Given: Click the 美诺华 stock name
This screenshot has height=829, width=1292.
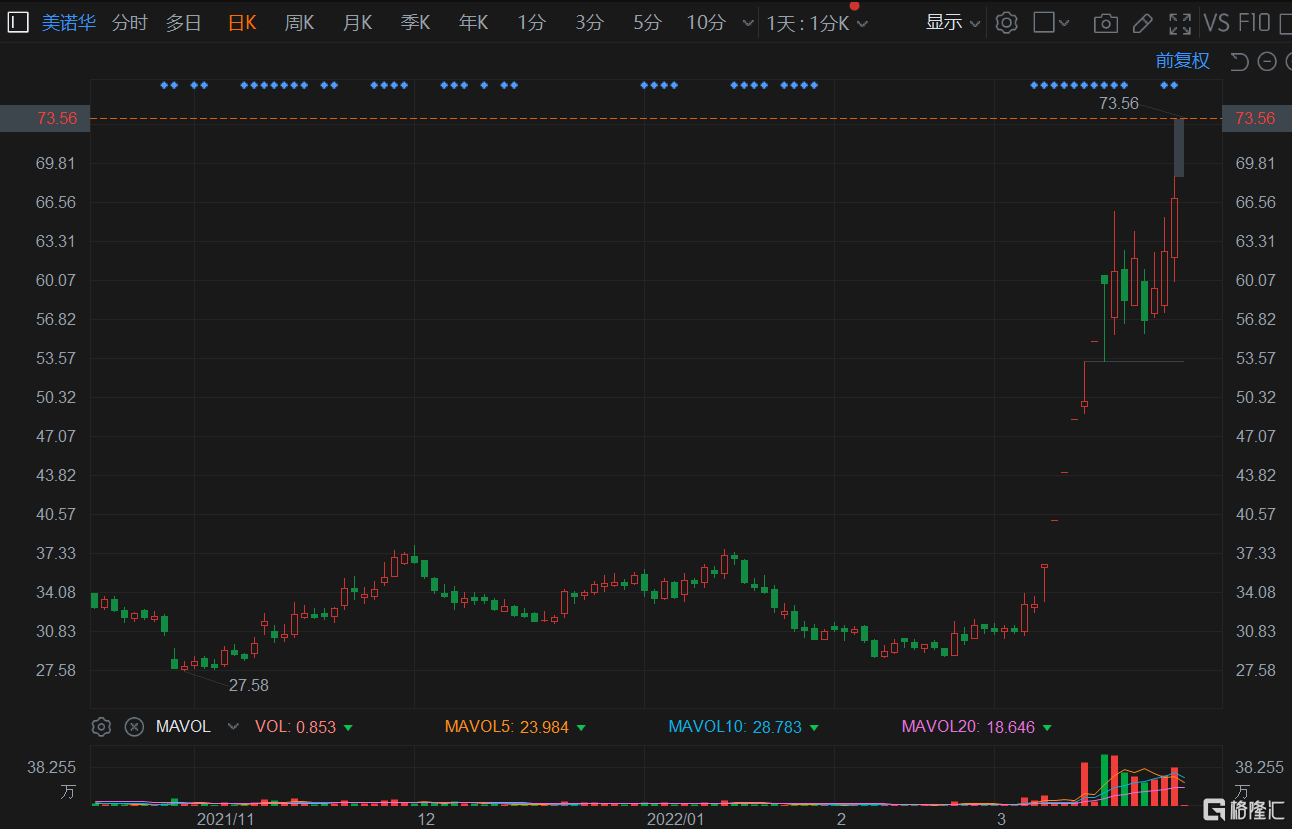Looking at the screenshot, I should click(x=69, y=22).
